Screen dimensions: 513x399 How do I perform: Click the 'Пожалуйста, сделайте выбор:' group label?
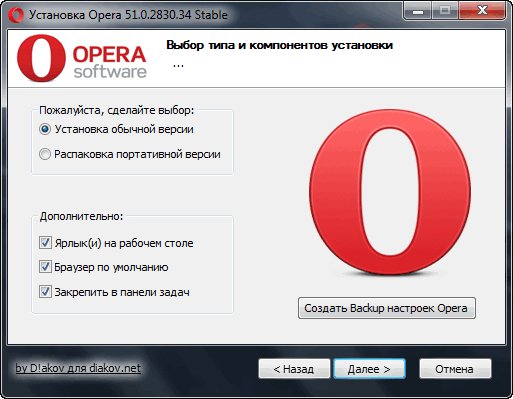(x=117, y=110)
